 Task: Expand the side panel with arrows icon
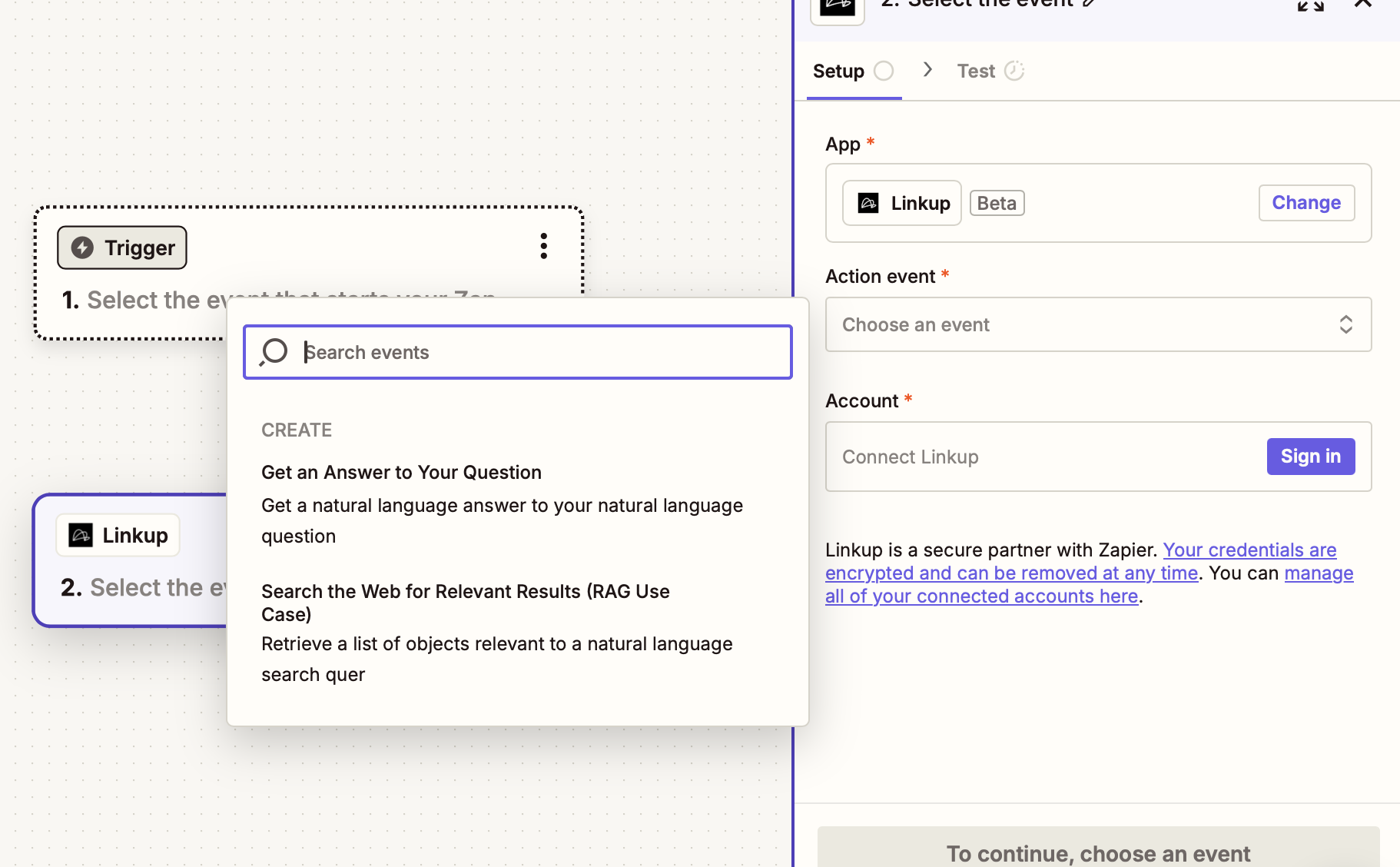[x=1311, y=5]
